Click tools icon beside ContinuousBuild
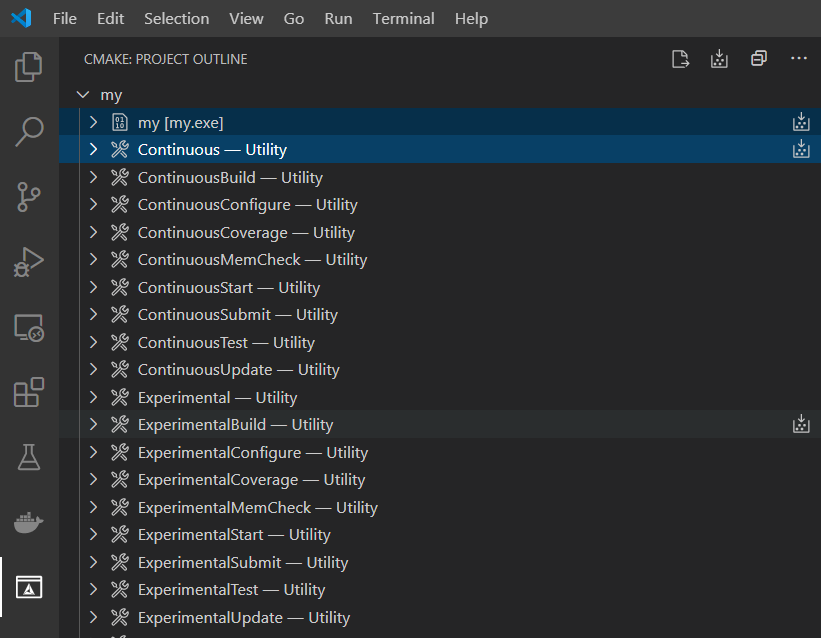The width and height of the screenshot is (821, 638). point(120,178)
